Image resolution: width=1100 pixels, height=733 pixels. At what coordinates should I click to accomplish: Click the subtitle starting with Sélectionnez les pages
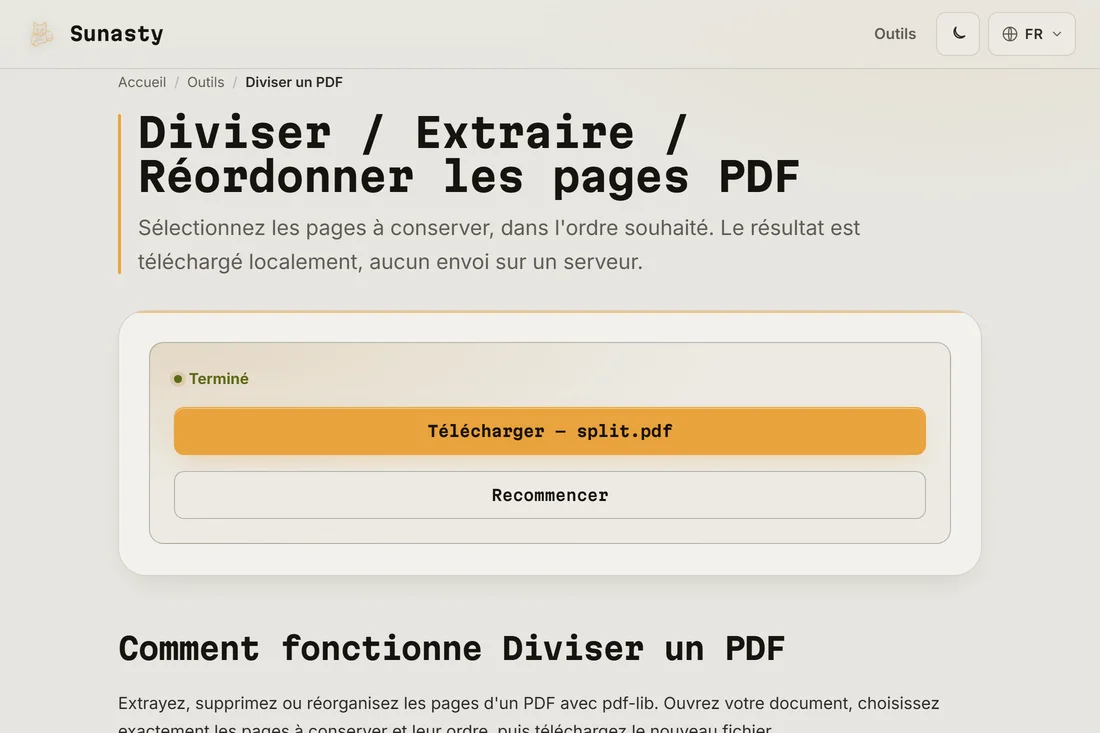pyautogui.click(x=499, y=245)
